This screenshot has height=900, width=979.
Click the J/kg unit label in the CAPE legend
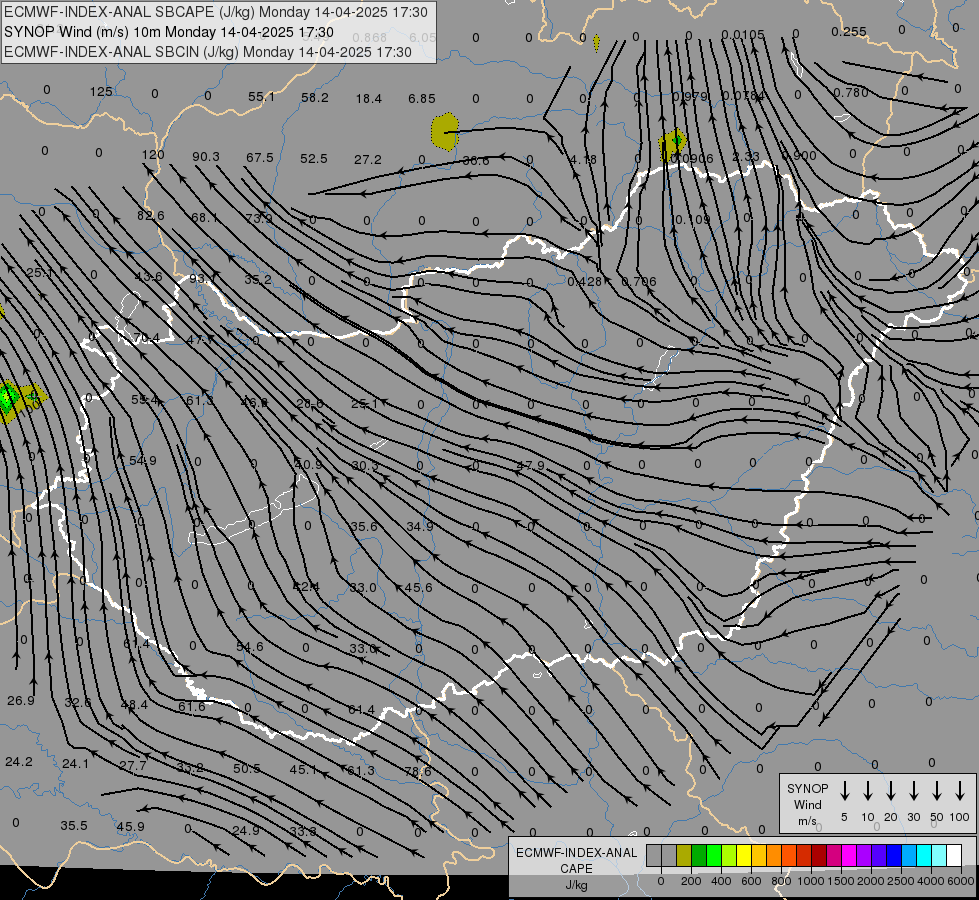(x=576, y=885)
